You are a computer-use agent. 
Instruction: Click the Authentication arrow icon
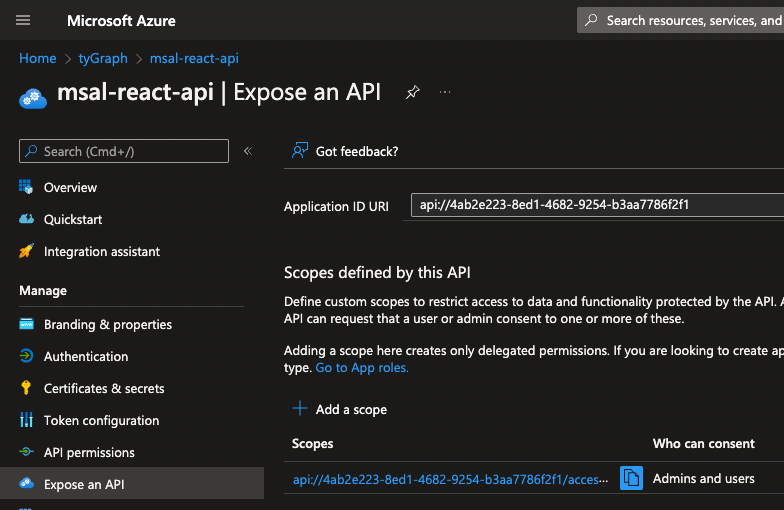click(26, 356)
